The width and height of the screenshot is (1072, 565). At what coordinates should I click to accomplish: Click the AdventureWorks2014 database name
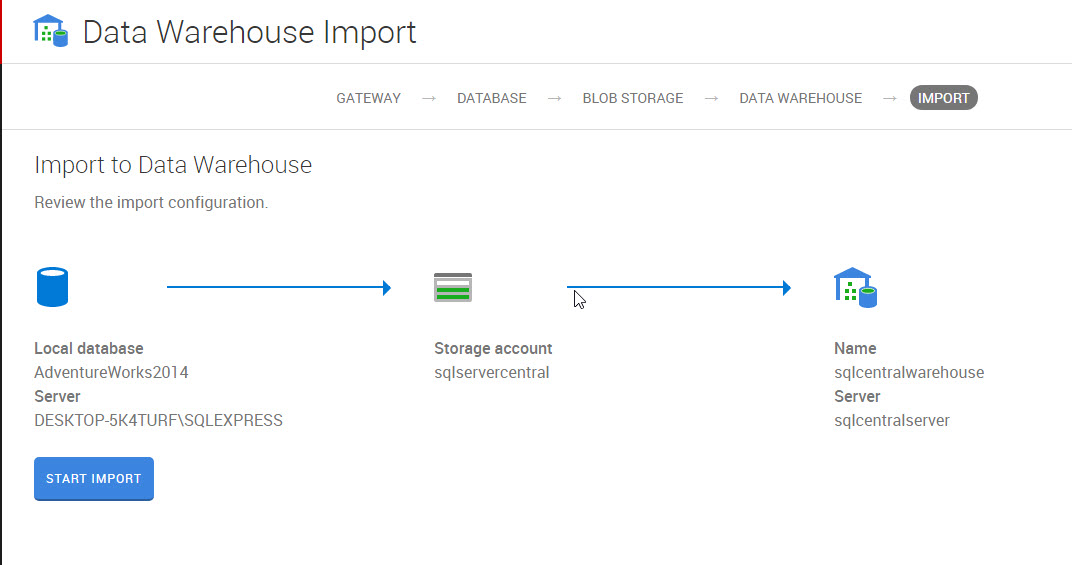point(111,373)
